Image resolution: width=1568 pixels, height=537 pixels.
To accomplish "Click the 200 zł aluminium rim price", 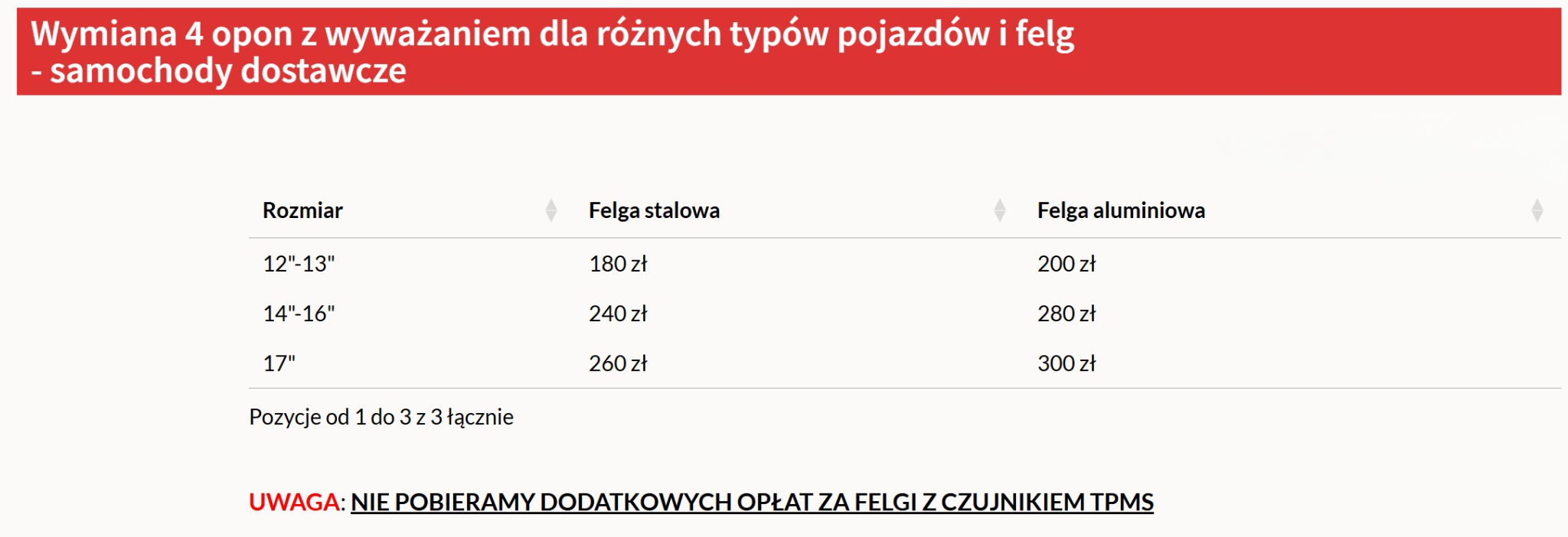I will click(1067, 264).
